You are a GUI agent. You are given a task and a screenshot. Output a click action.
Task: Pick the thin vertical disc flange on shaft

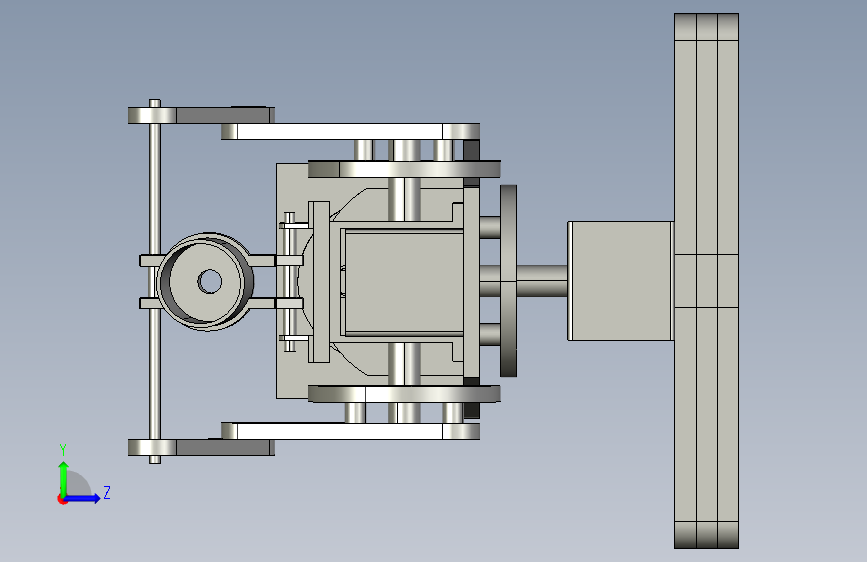508,280
